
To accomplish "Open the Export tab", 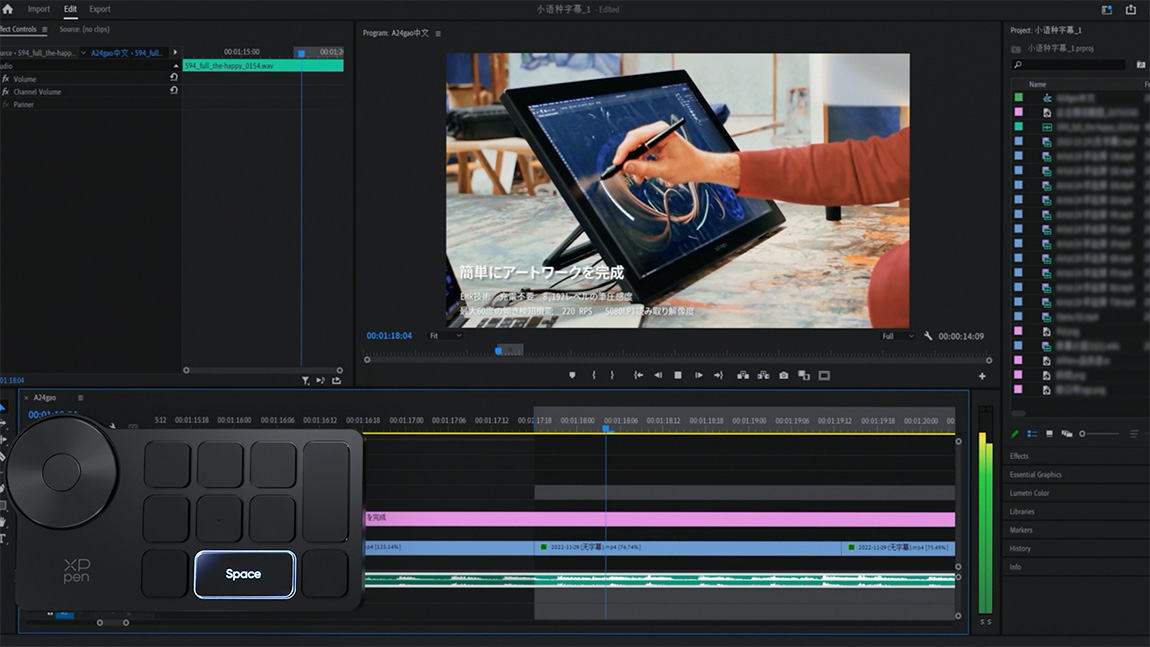I will point(100,9).
